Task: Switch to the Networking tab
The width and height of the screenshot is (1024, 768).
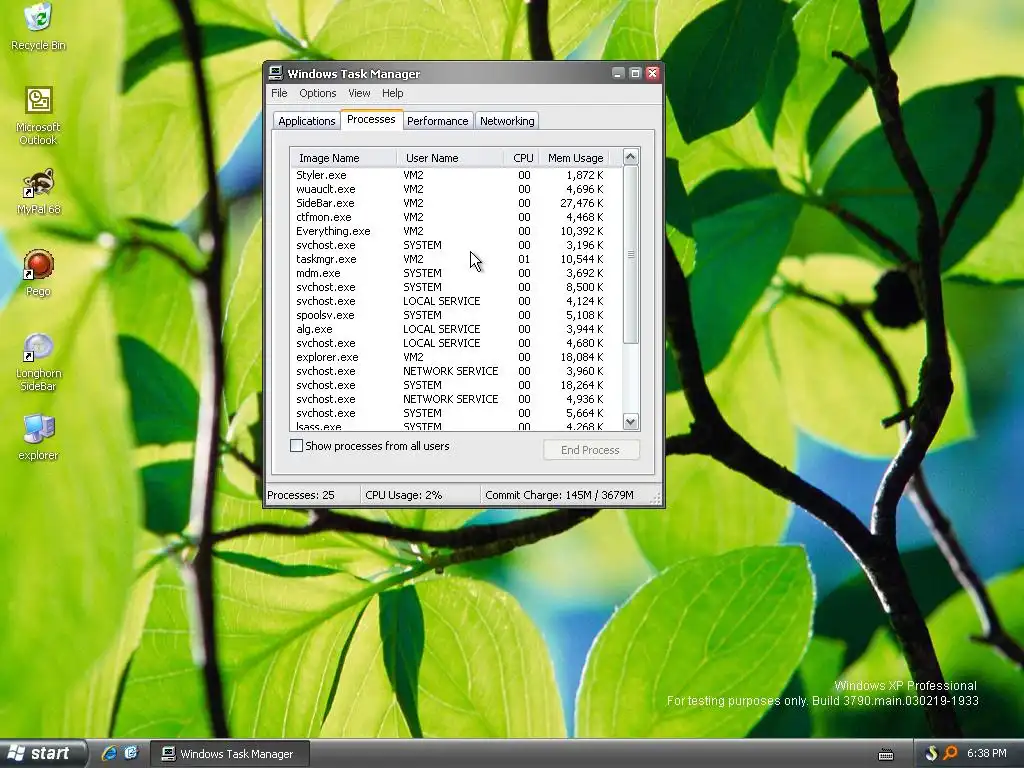Action: [507, 121]
